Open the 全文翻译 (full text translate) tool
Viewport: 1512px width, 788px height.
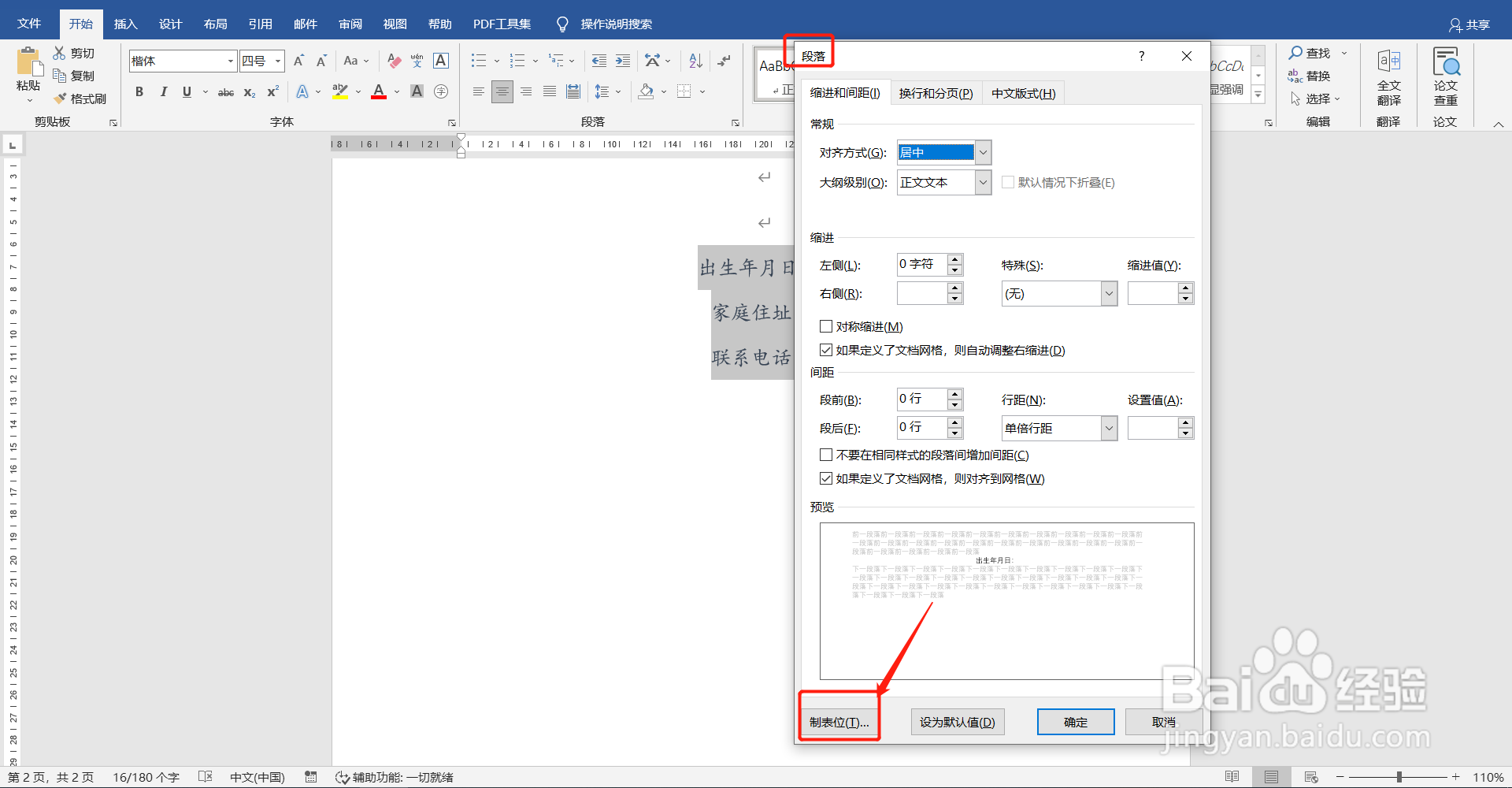pos(1388,76)
